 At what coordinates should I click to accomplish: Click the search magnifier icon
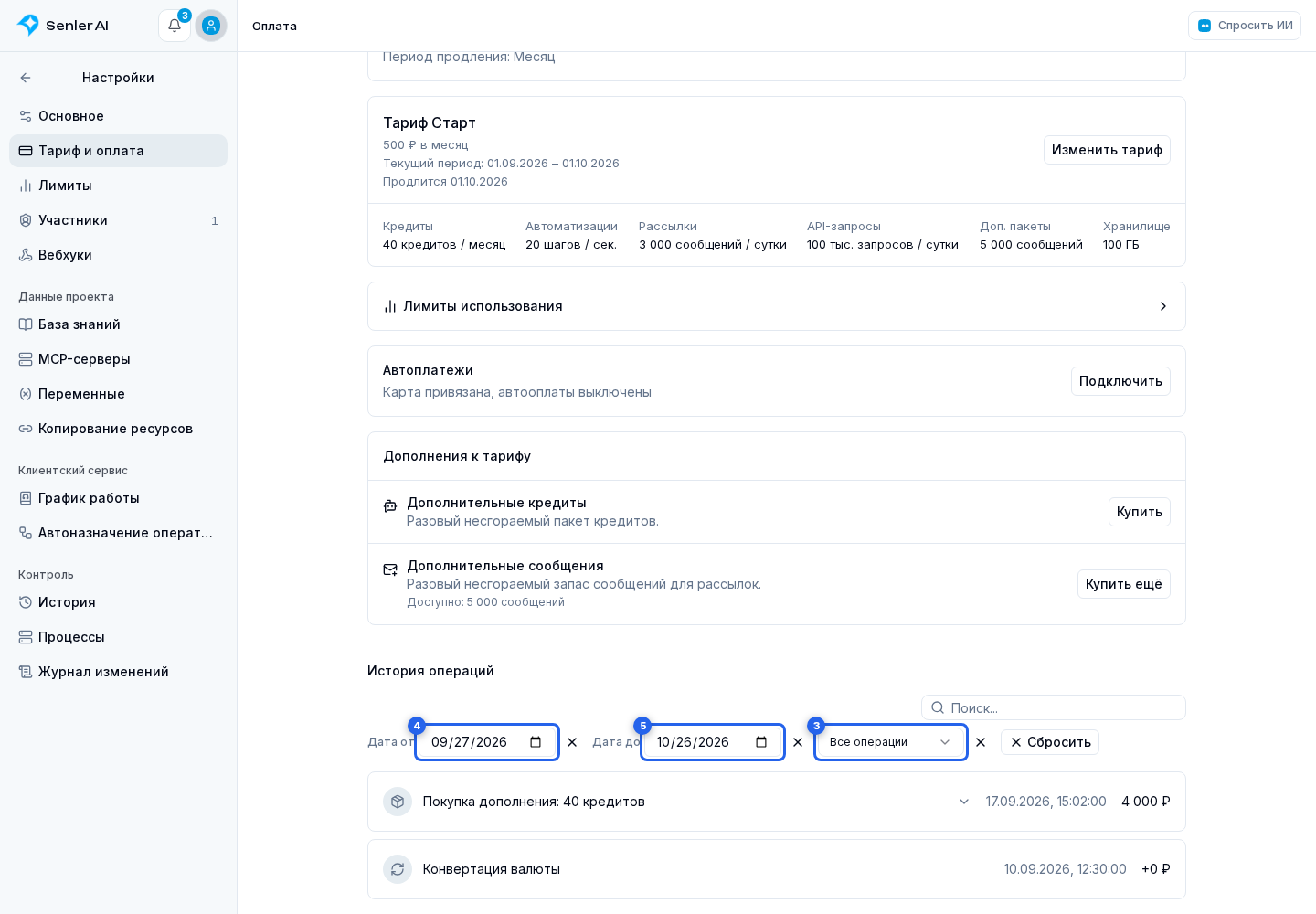pyautogui.click(x=938, y=707)
